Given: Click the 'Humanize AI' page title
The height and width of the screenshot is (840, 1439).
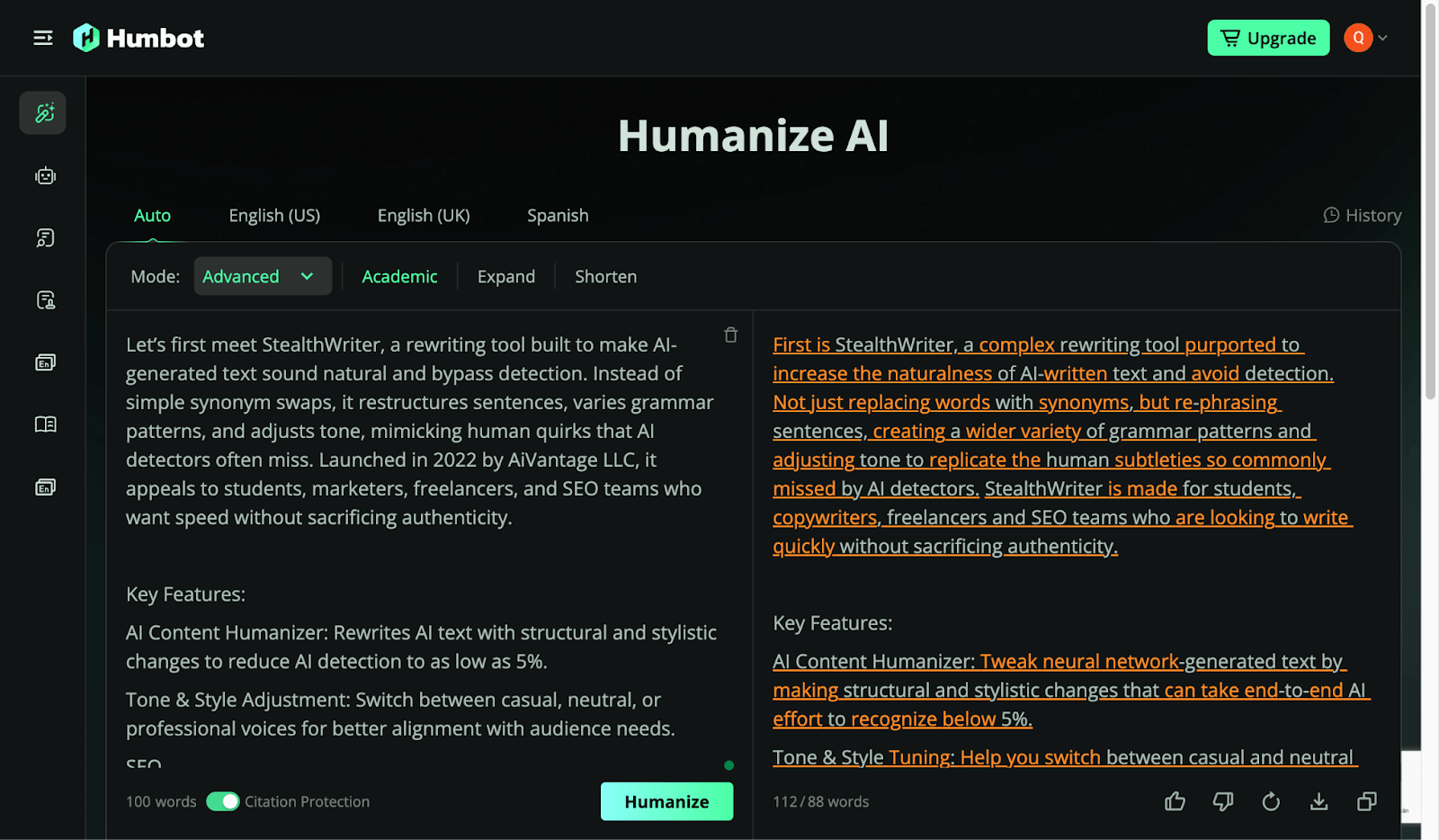Looking at the screenshot, I should tap(753, 136).
